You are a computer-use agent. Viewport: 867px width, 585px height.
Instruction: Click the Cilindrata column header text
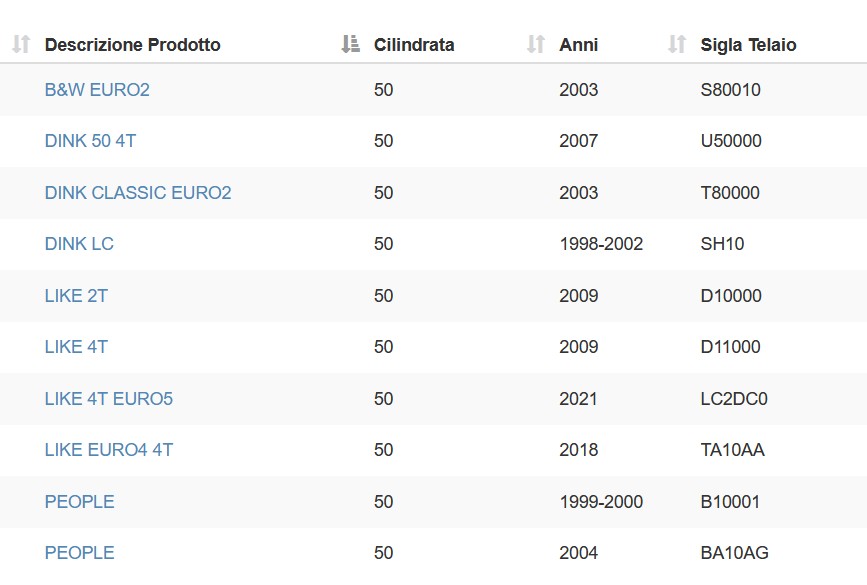pos(414,45)
